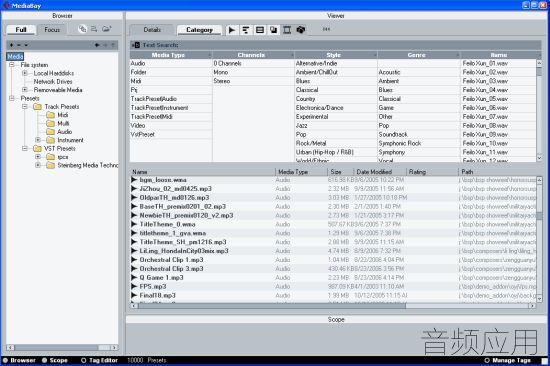Screen dimensions: 550x366
Task: Click the folder icon in Browser toolbar
Action: point(107,29)
